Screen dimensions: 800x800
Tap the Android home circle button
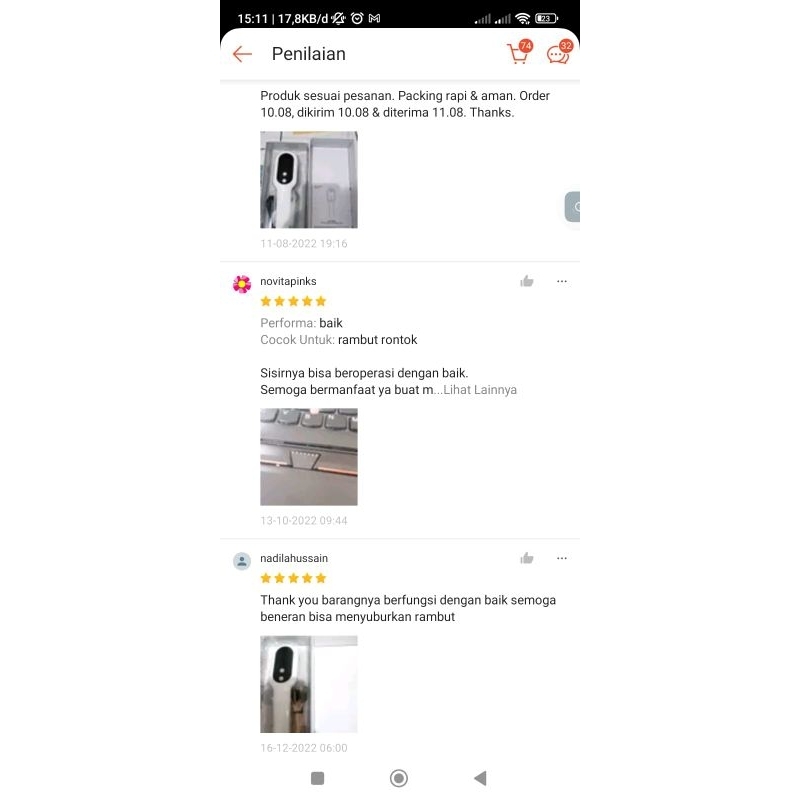point(398,778)
